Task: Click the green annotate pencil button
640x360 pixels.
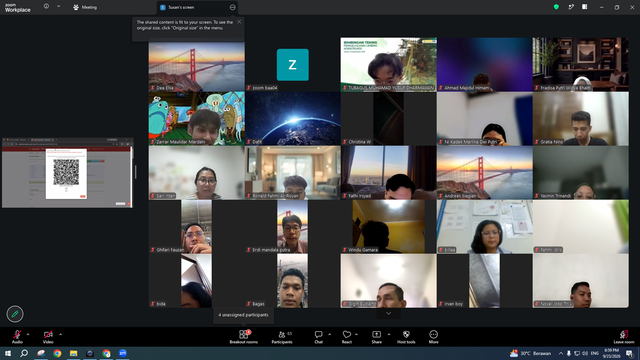Action: pos(15,314)
